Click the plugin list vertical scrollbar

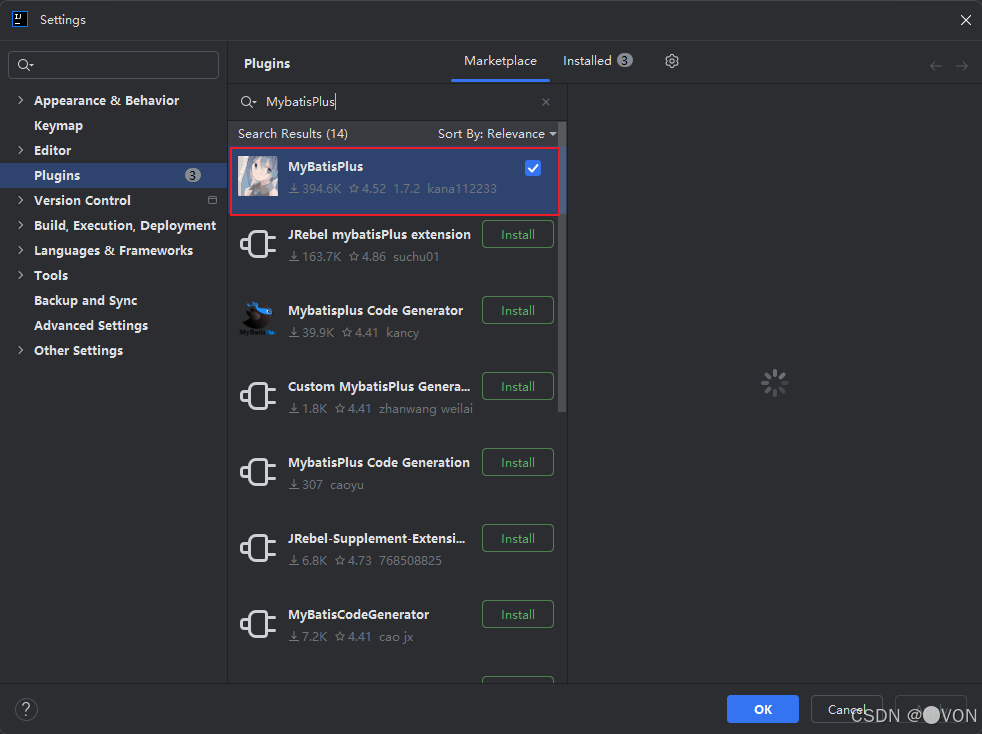tap(562, 269)
